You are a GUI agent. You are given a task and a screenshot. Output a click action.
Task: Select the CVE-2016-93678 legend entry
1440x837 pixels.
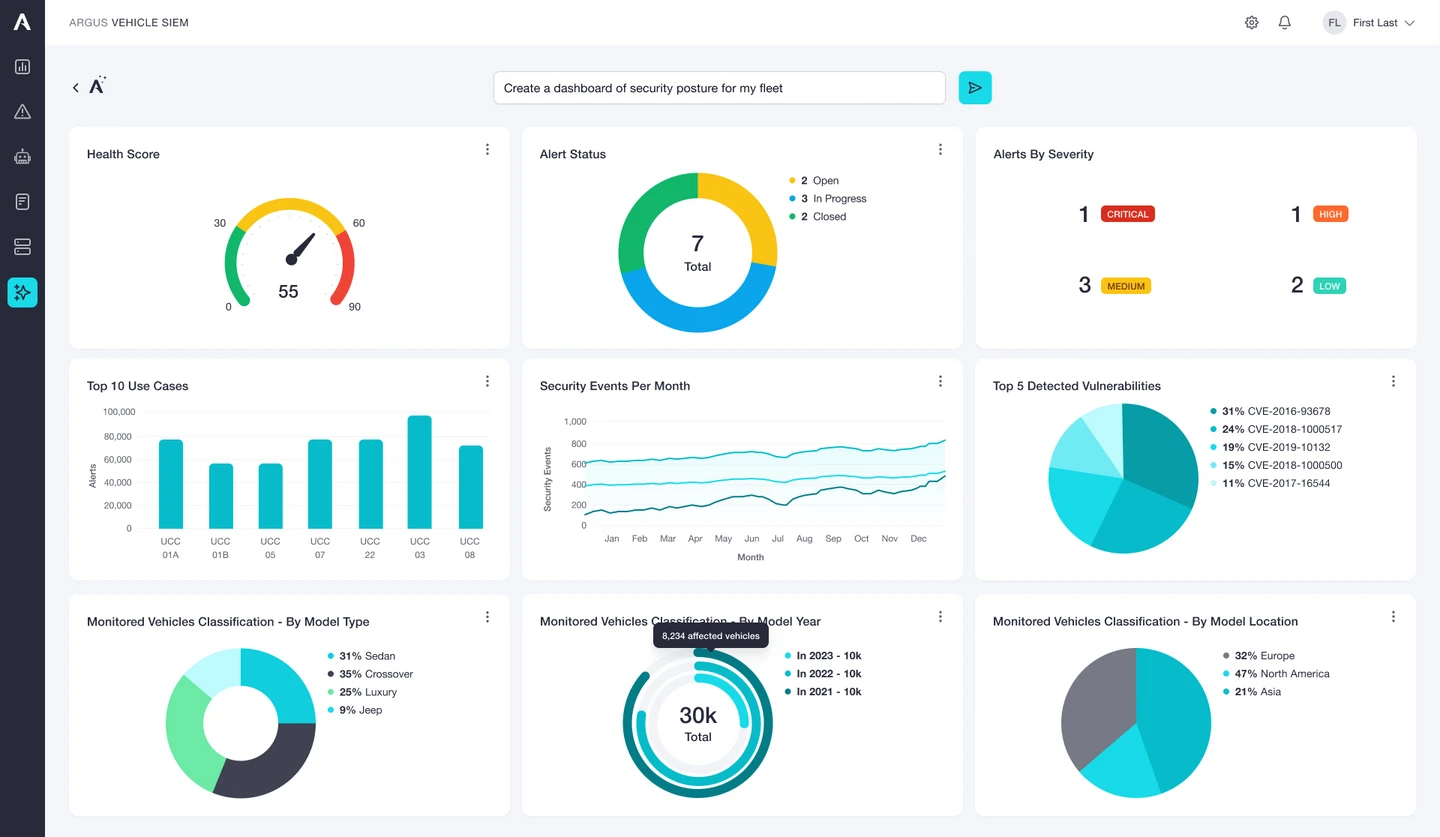click(1270, 412)
